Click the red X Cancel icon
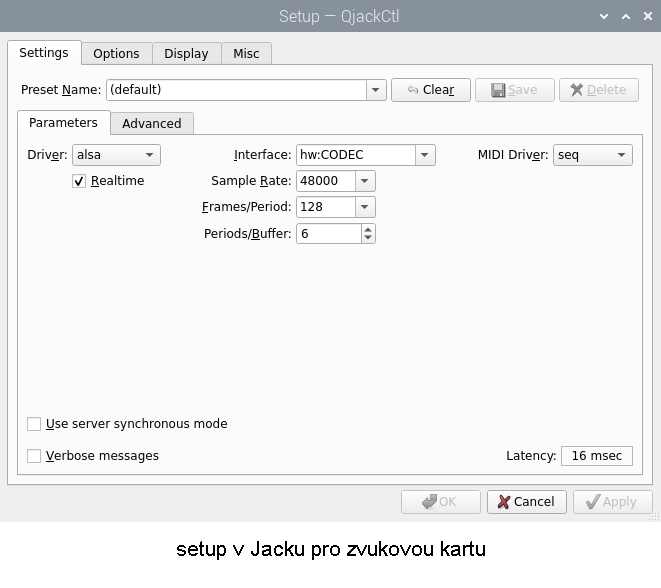The width and height of the screenshot is (661, 588). click(503, 502)
